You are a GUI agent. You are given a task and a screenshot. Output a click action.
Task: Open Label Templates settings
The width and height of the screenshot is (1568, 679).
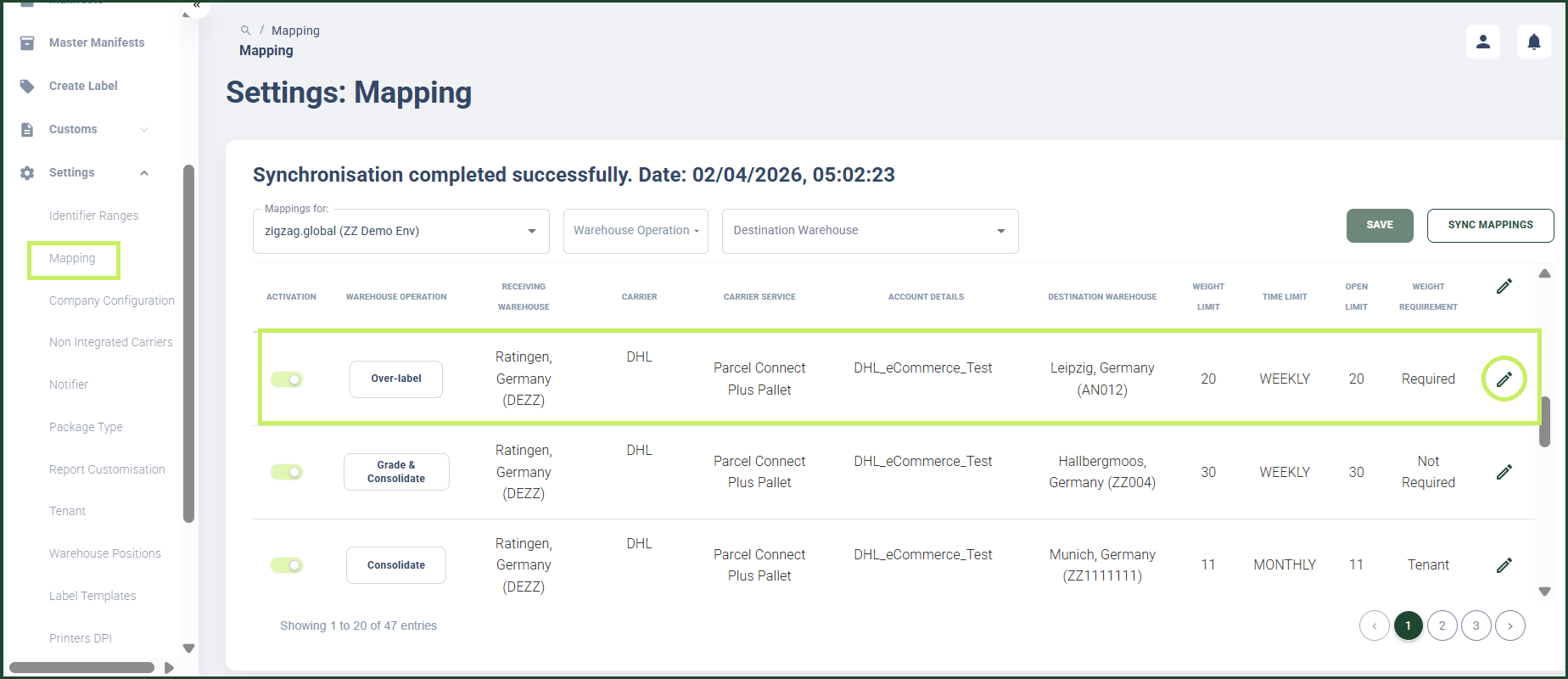[92, 596]
